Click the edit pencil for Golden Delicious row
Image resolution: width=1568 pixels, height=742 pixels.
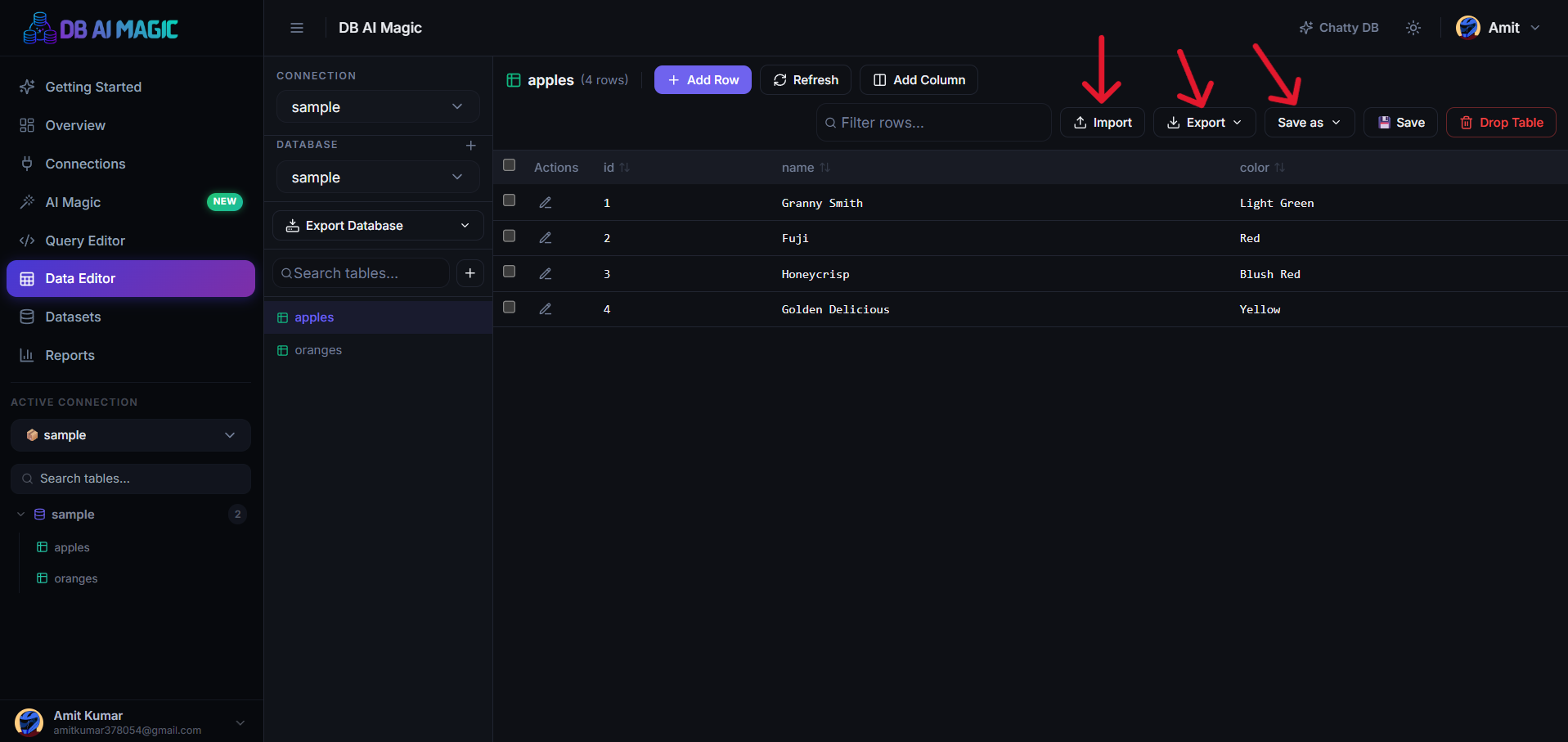click(546, 309)
